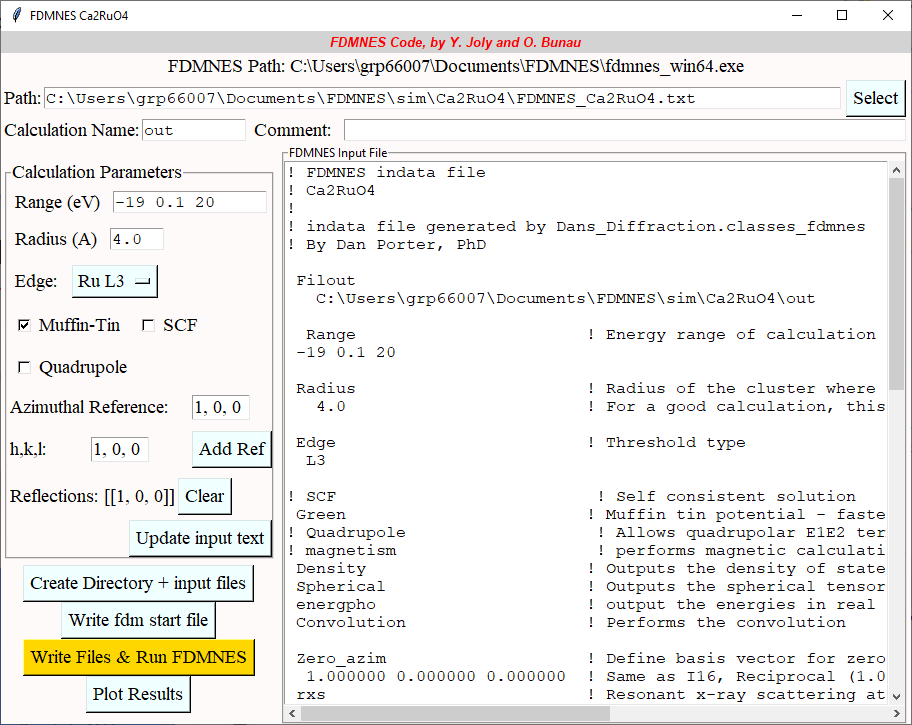Image resolution: width=912 pixels, height=725 pixels.
Task: Open the Edge dropdown showing Ru L3
Action: click(115, 282)
